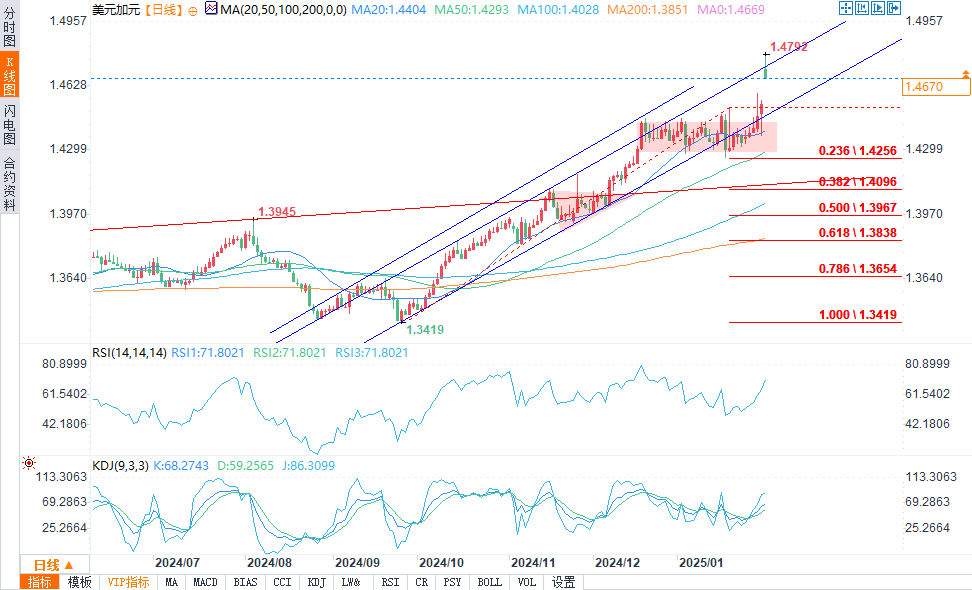This screenshot has width=972, height=590.
Task: Select the MACD indicator button
Action: click(x=205, y=582)
